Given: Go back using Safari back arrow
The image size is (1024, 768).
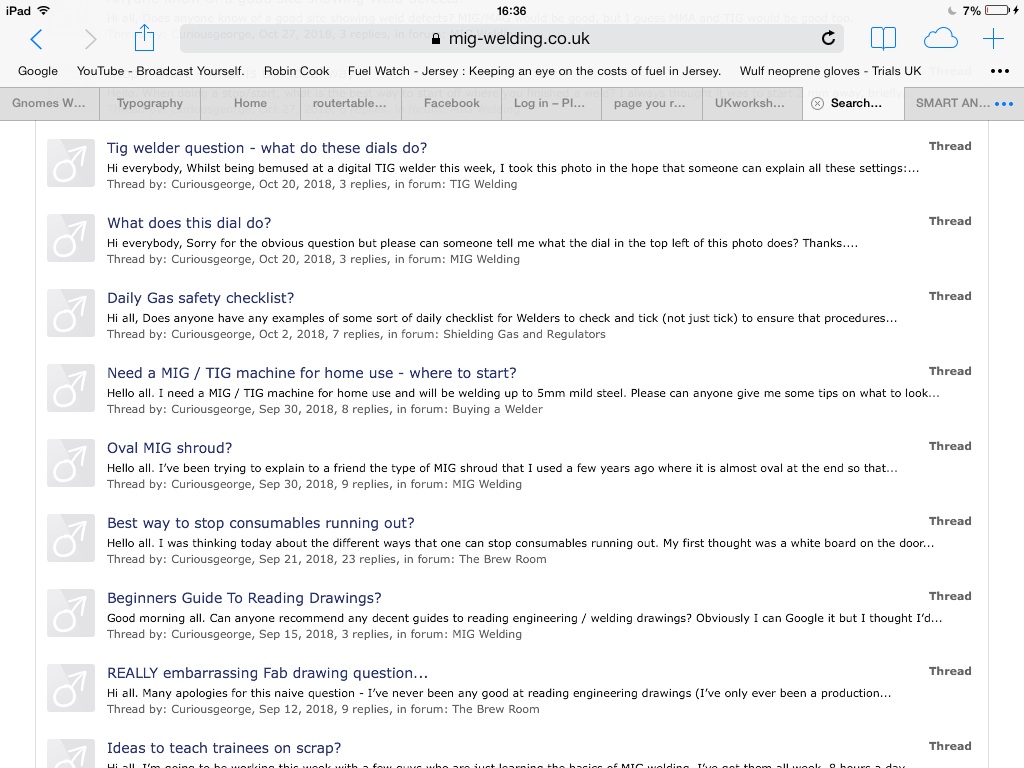Looking at the screenshot, I should [37, 39].
